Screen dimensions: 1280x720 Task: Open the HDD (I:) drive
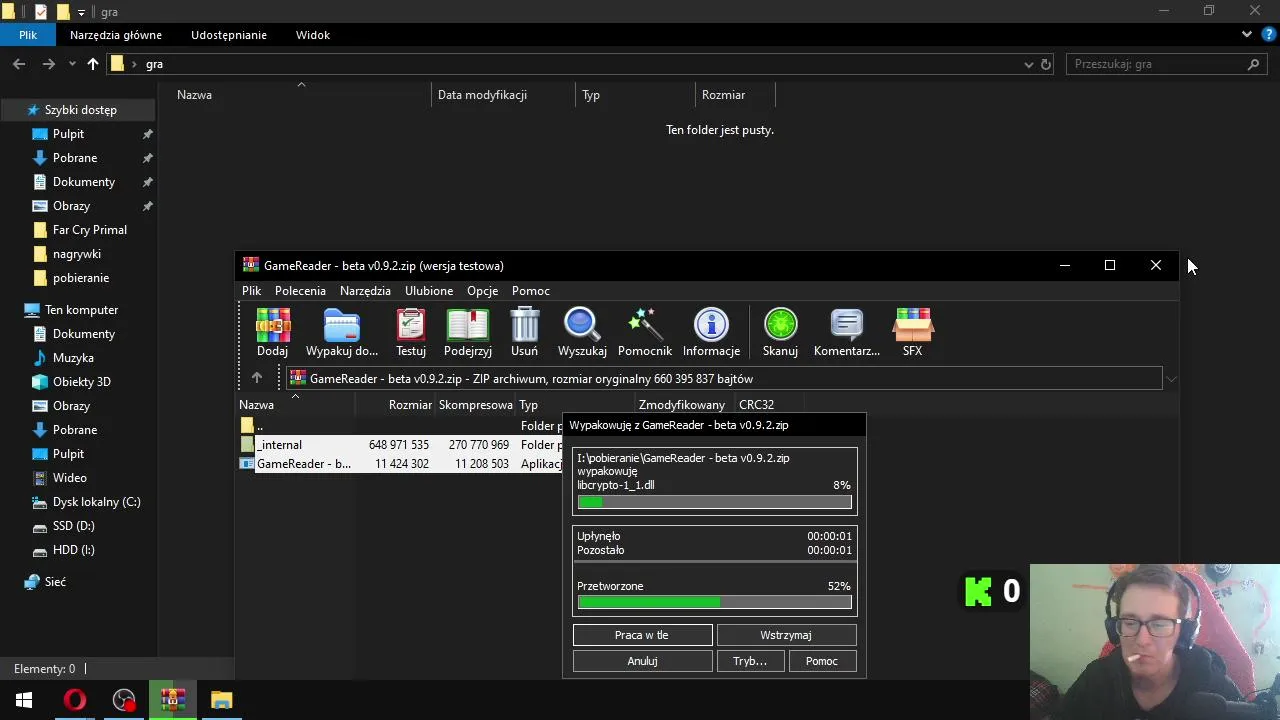click(73, 550)
